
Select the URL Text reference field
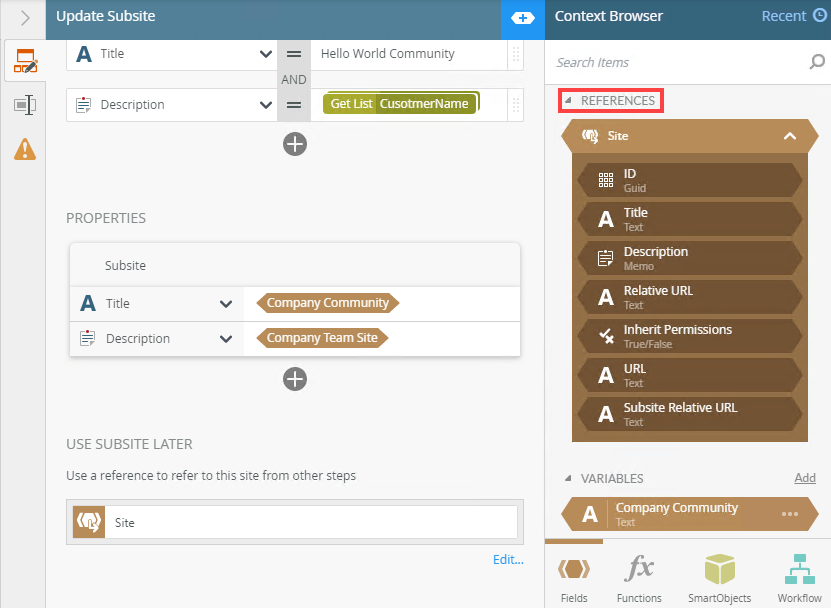click(689, 375)
